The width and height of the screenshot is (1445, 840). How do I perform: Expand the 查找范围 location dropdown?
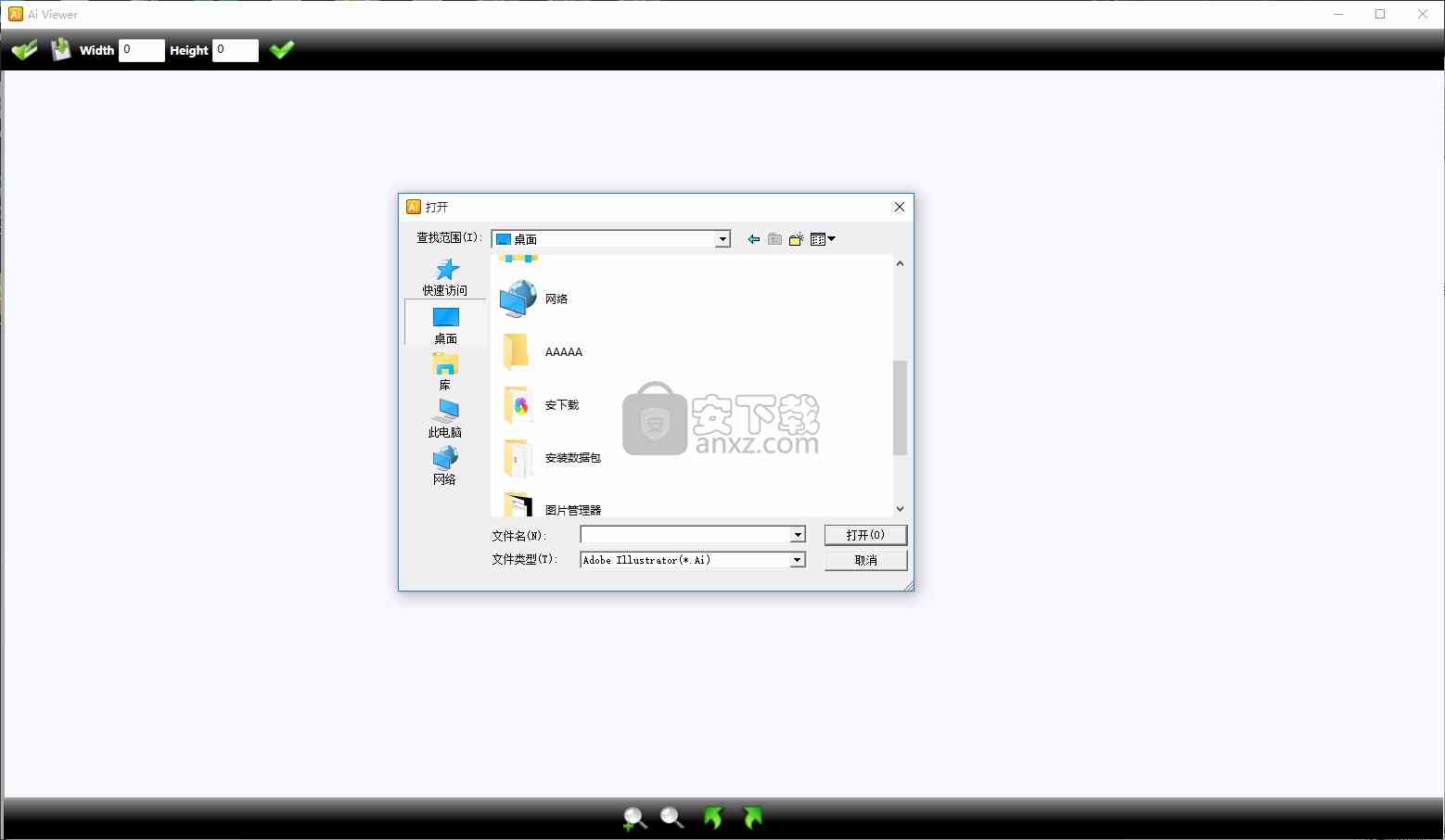722,239
